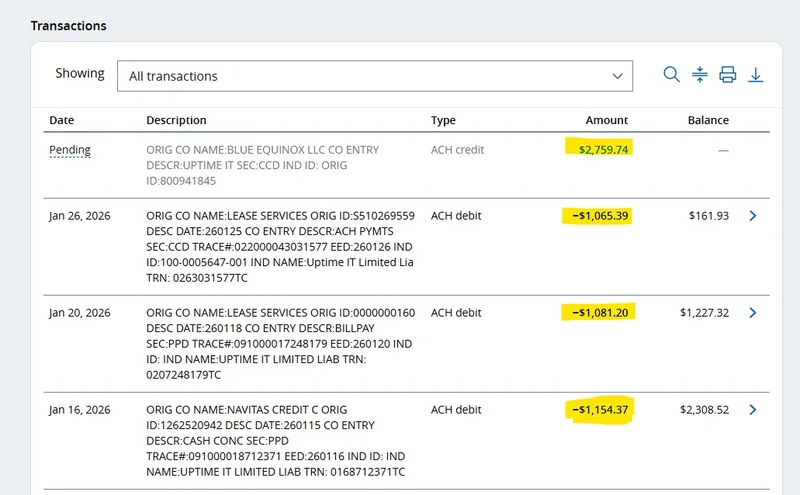
Task: Print transactions using the printer icon
Action: 728,75
